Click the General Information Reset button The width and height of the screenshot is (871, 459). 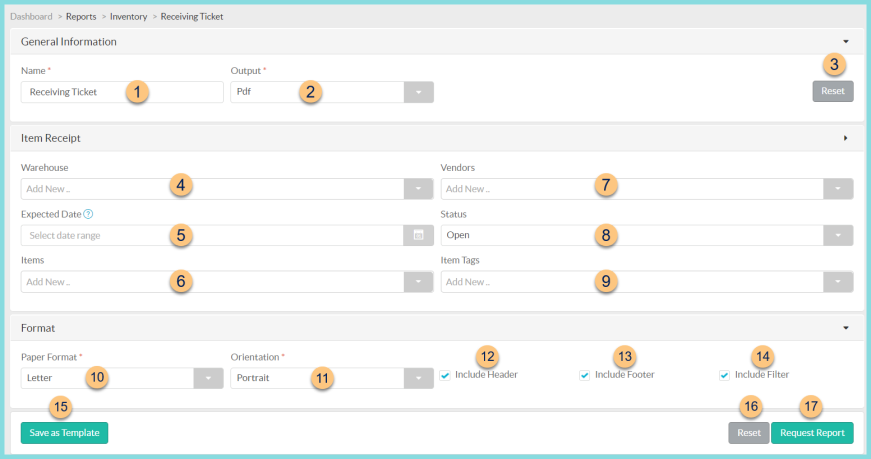(x=833, y=91)
